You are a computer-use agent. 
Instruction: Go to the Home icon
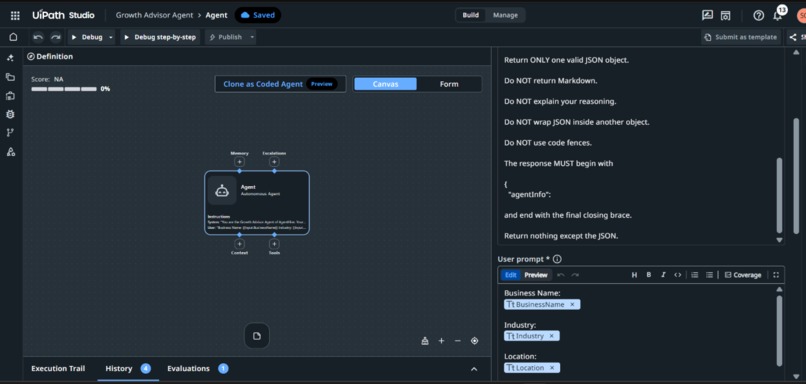pos(13,37)
